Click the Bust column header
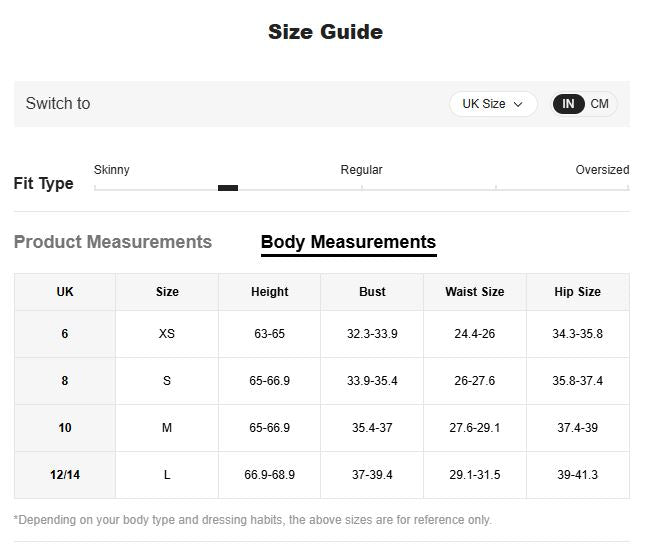Viewport: 646px width, 557px height. point(372,292)
